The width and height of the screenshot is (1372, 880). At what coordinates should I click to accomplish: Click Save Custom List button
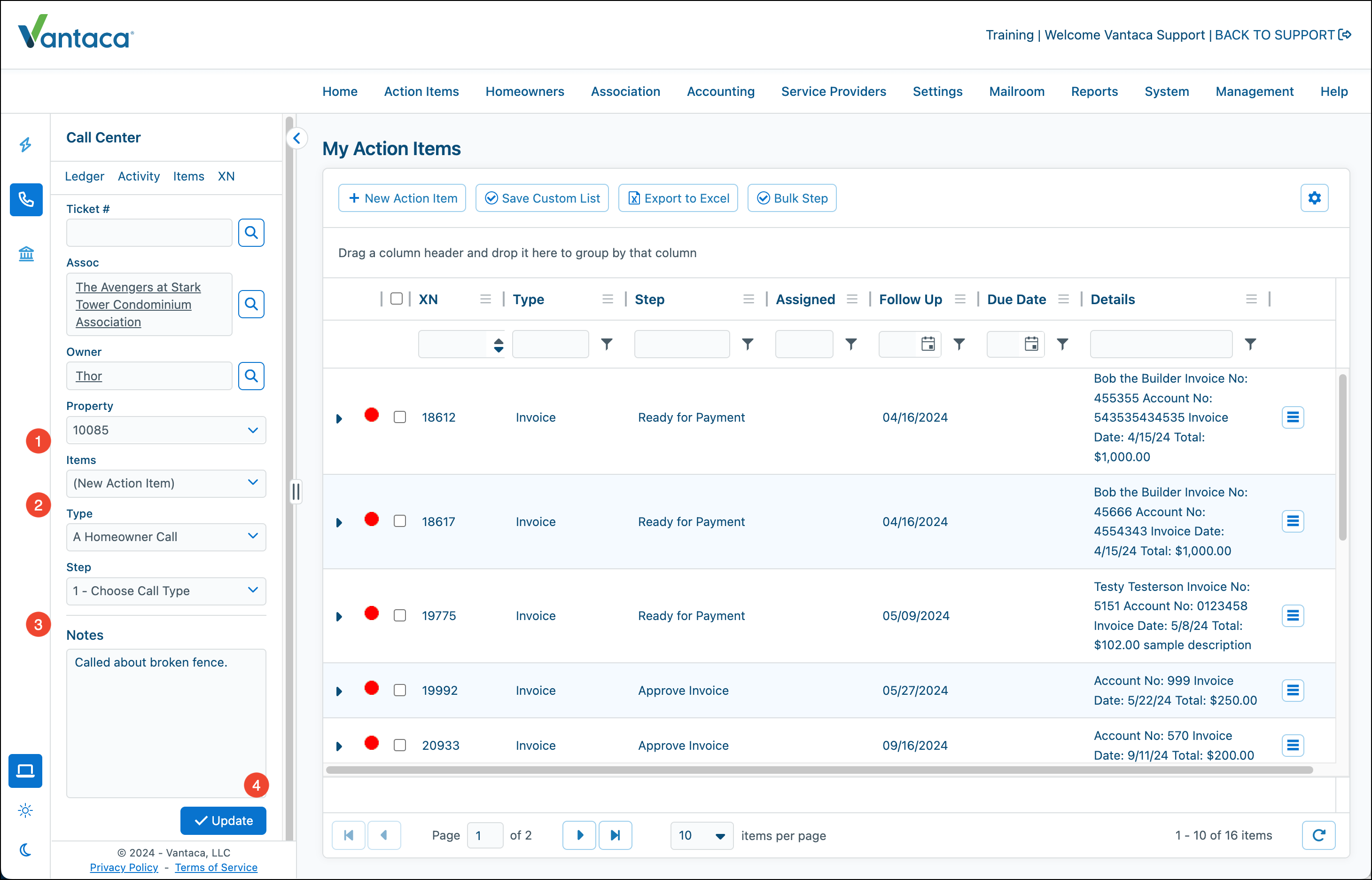point(542,198)
